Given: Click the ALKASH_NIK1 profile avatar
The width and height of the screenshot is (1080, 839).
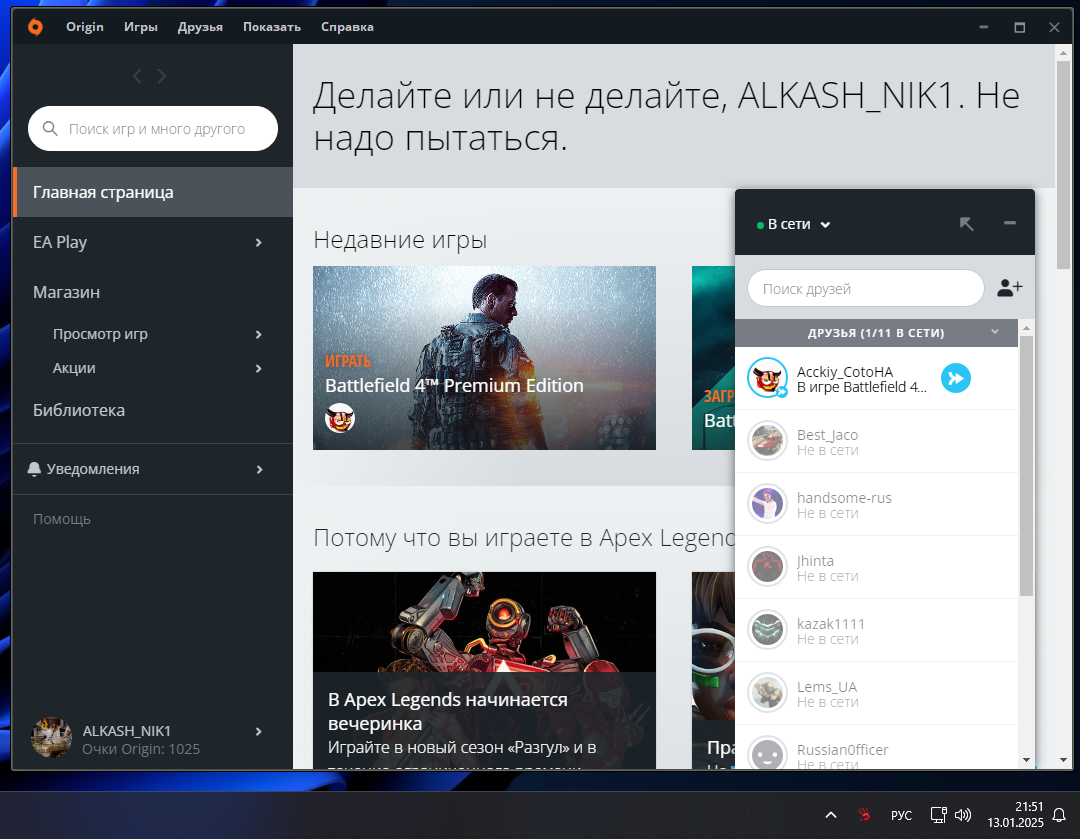Looking at the screenshot, I should (x=52, y=738).
